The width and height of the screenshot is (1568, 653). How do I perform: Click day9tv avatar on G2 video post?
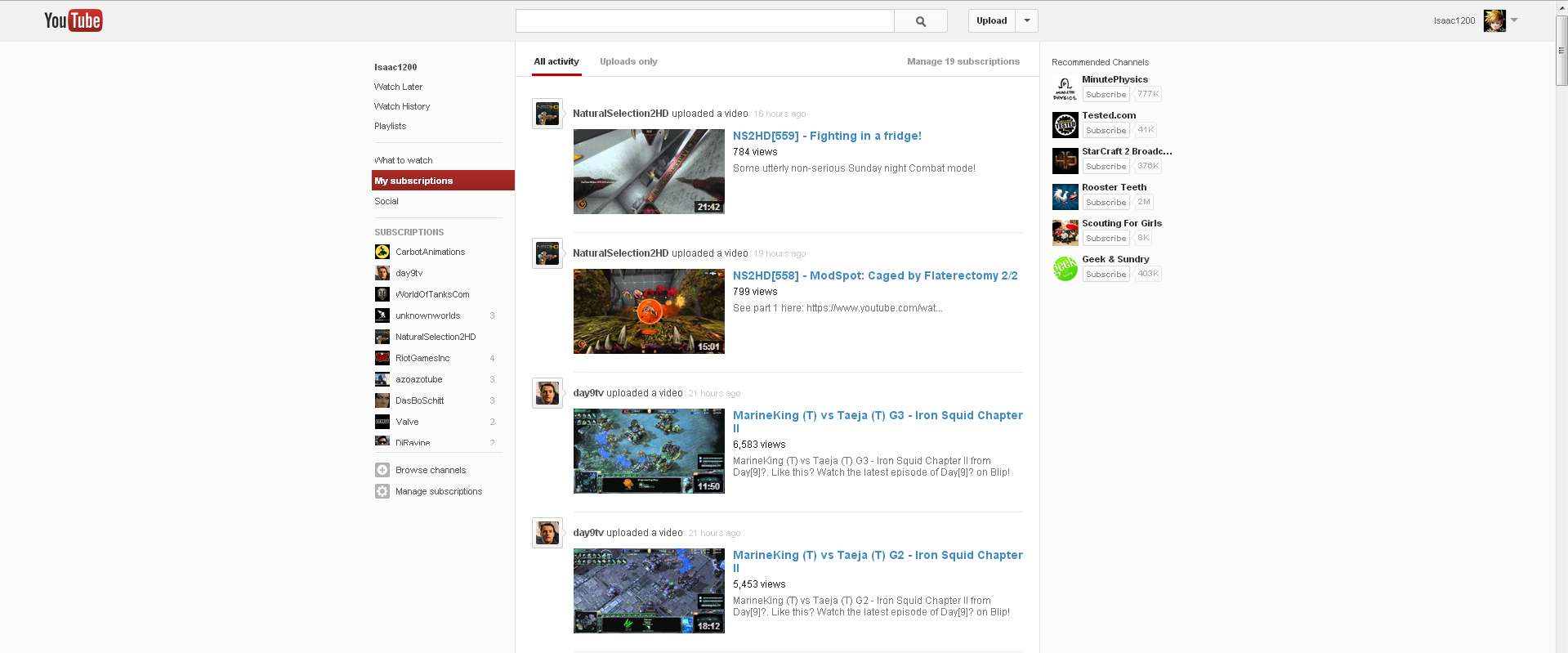(547, 533)
